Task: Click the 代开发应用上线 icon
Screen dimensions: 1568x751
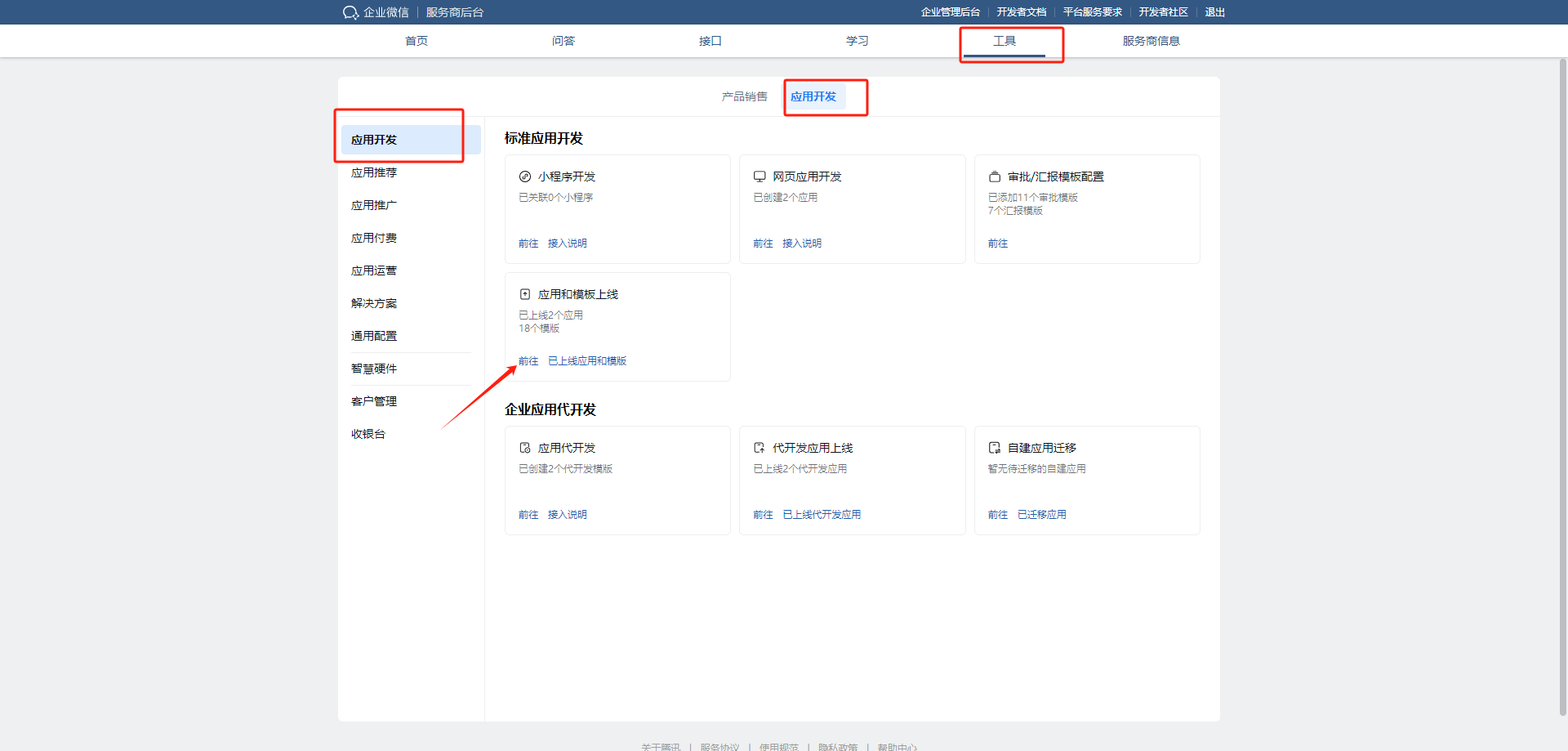Action: pyautogui.click(x=759, y=448)
